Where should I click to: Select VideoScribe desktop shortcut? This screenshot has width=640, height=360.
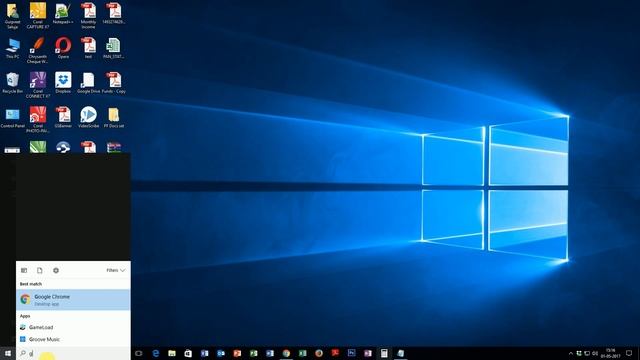coord(89,117)
